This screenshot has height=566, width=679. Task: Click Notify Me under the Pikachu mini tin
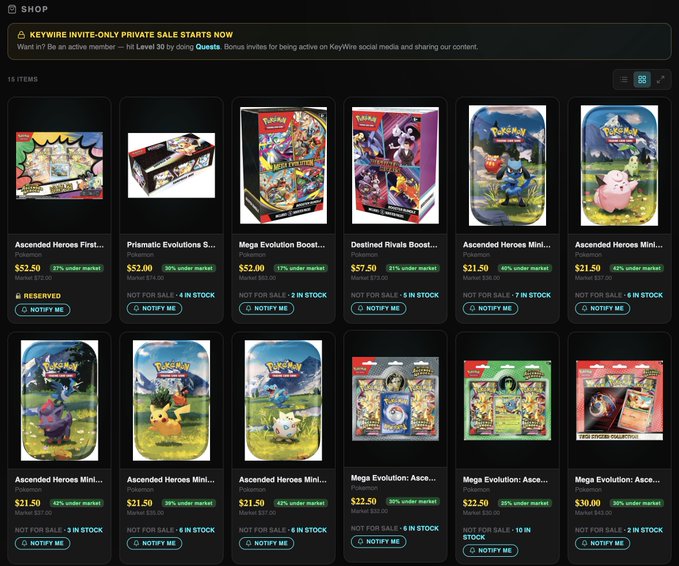pos(155,543)
